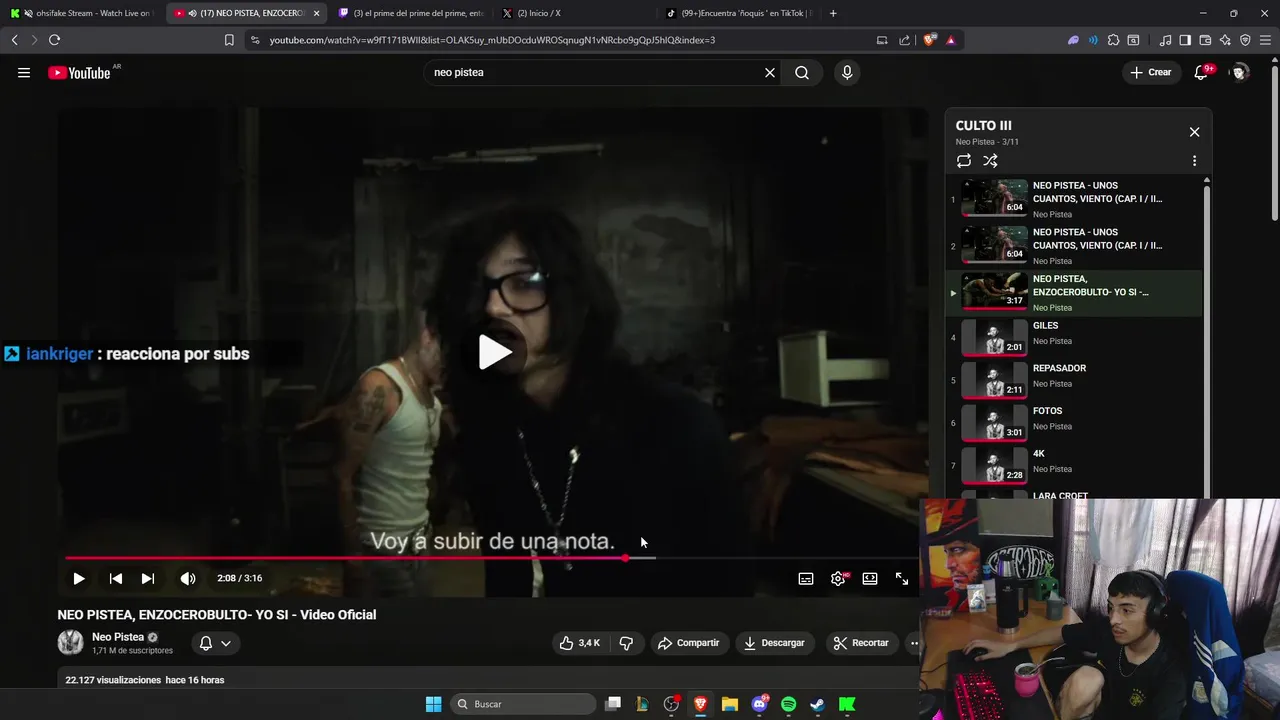Go to the YouTube home logo
Screen dimensions: 1280x720
tap(79, 73)
